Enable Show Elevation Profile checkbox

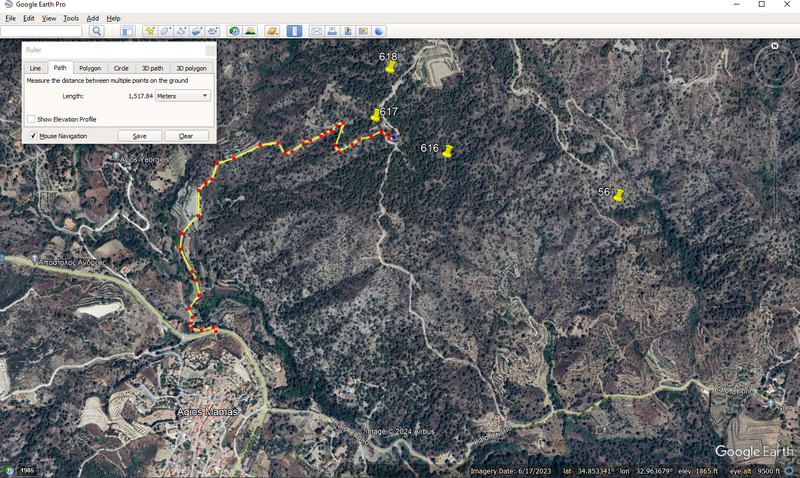pos(31,119)
